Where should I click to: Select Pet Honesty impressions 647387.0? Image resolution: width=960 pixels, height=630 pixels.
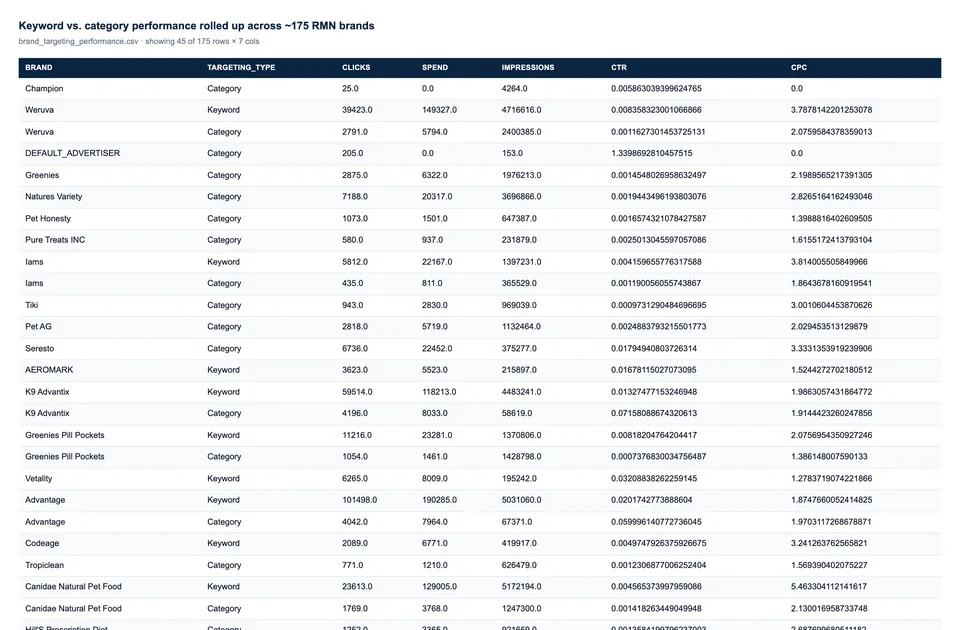[519, 219]
